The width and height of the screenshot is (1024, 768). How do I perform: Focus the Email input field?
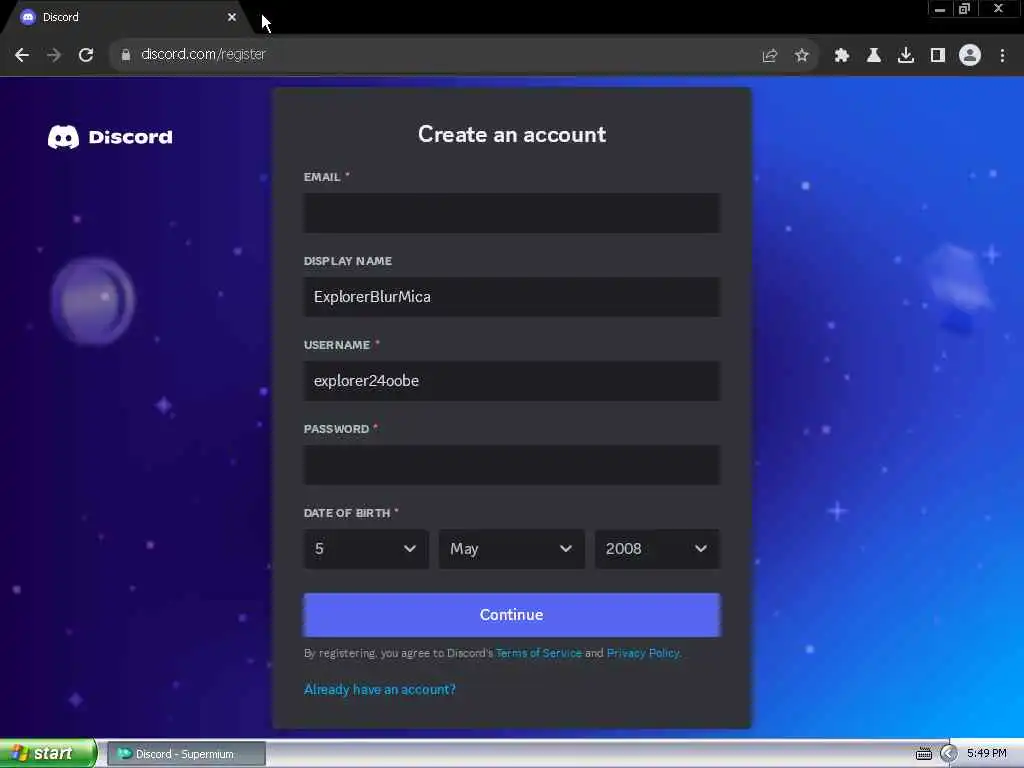point(511,213)
